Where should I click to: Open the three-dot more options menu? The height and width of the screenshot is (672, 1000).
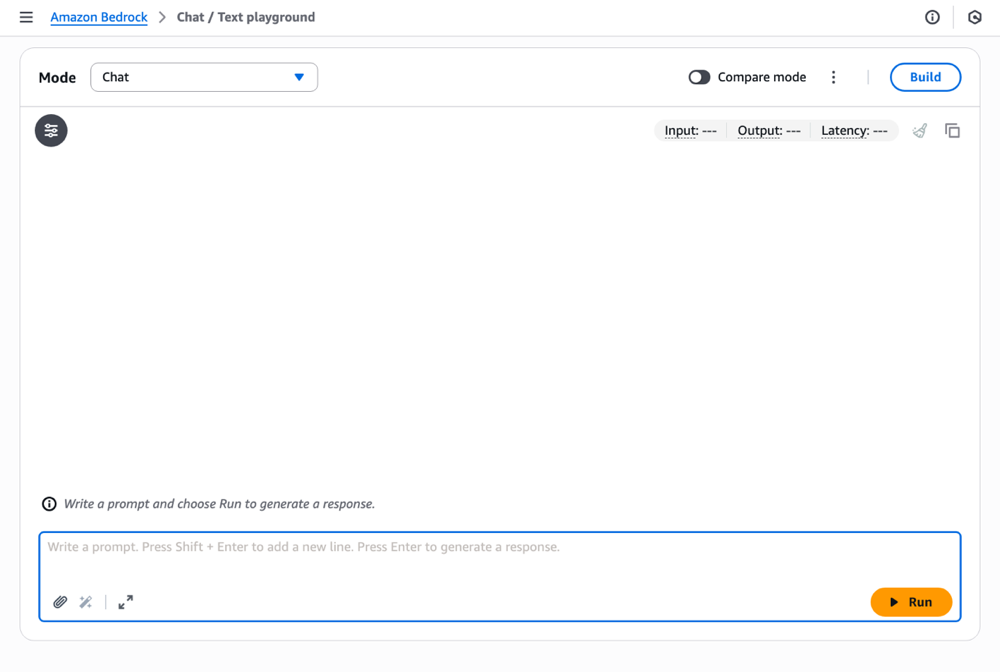coord(834,77)
